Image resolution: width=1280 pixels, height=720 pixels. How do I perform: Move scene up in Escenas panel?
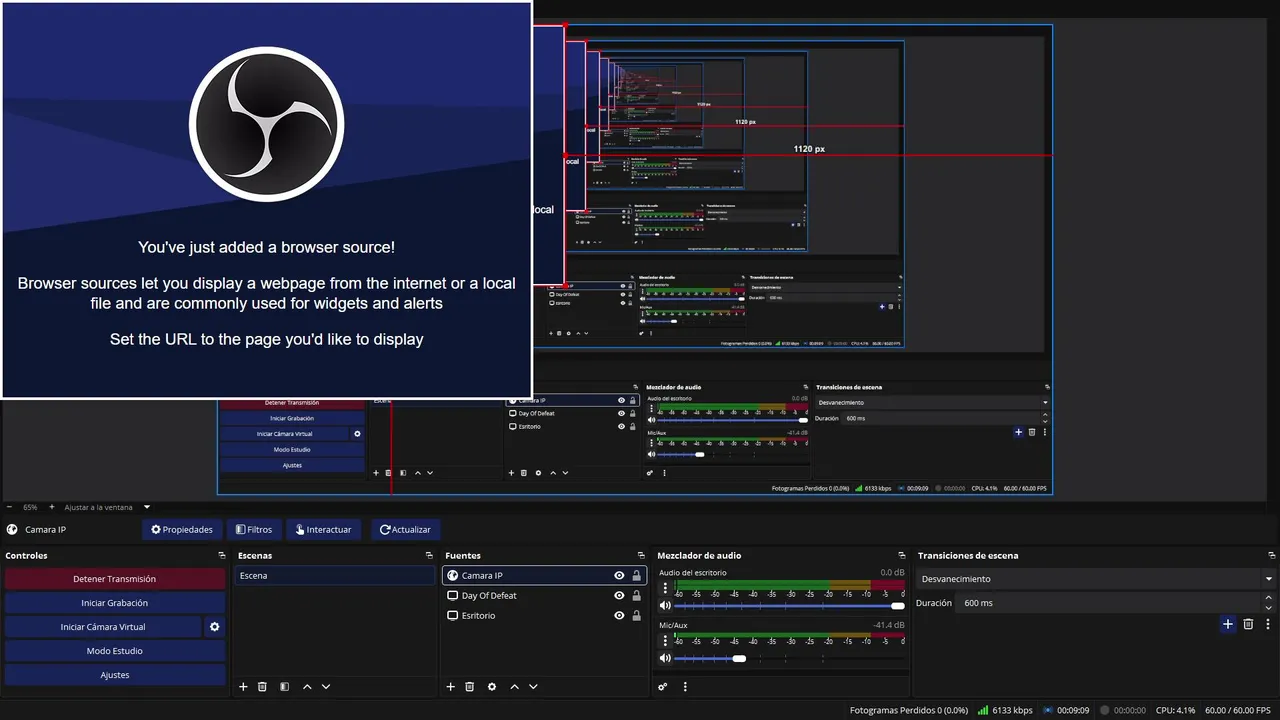(x=307, y=687)
